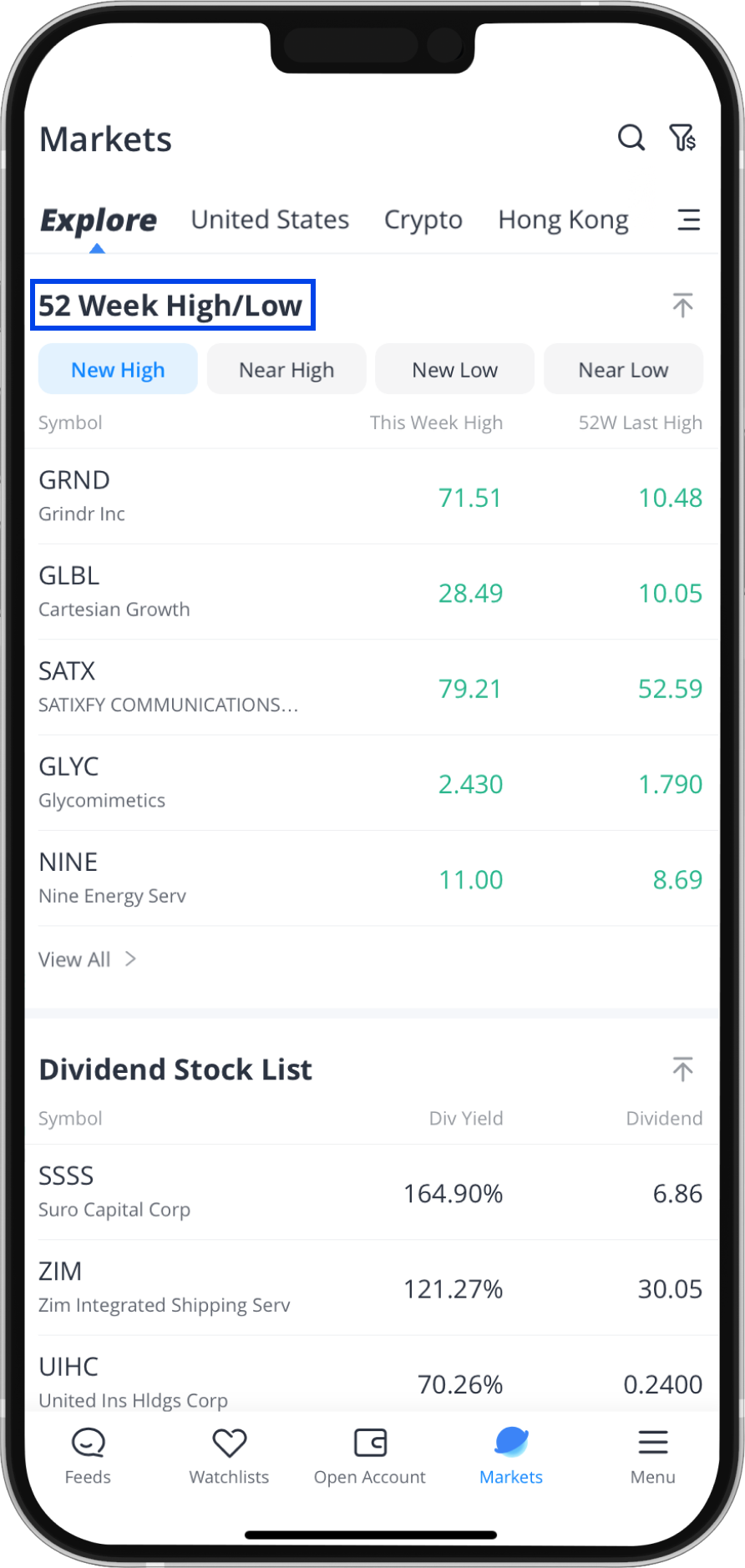This screenshot has width=745, height=1568.
Task: Tap the stock screener filter icon
Action: [682, 138]
